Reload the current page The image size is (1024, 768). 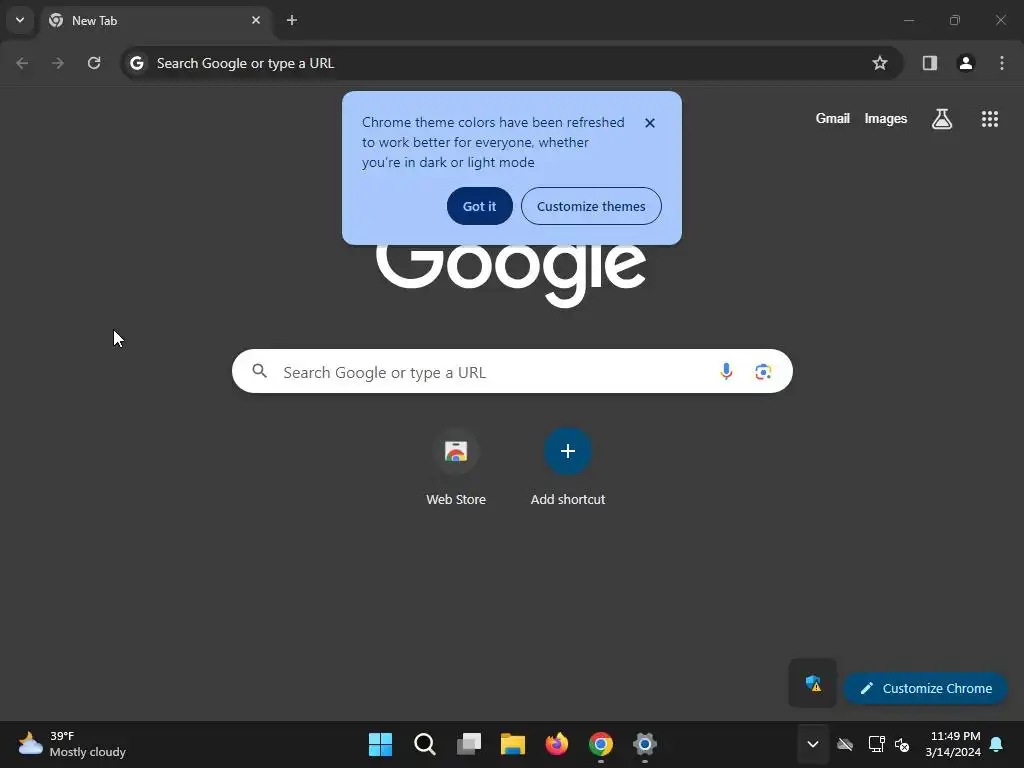point(94,63)
